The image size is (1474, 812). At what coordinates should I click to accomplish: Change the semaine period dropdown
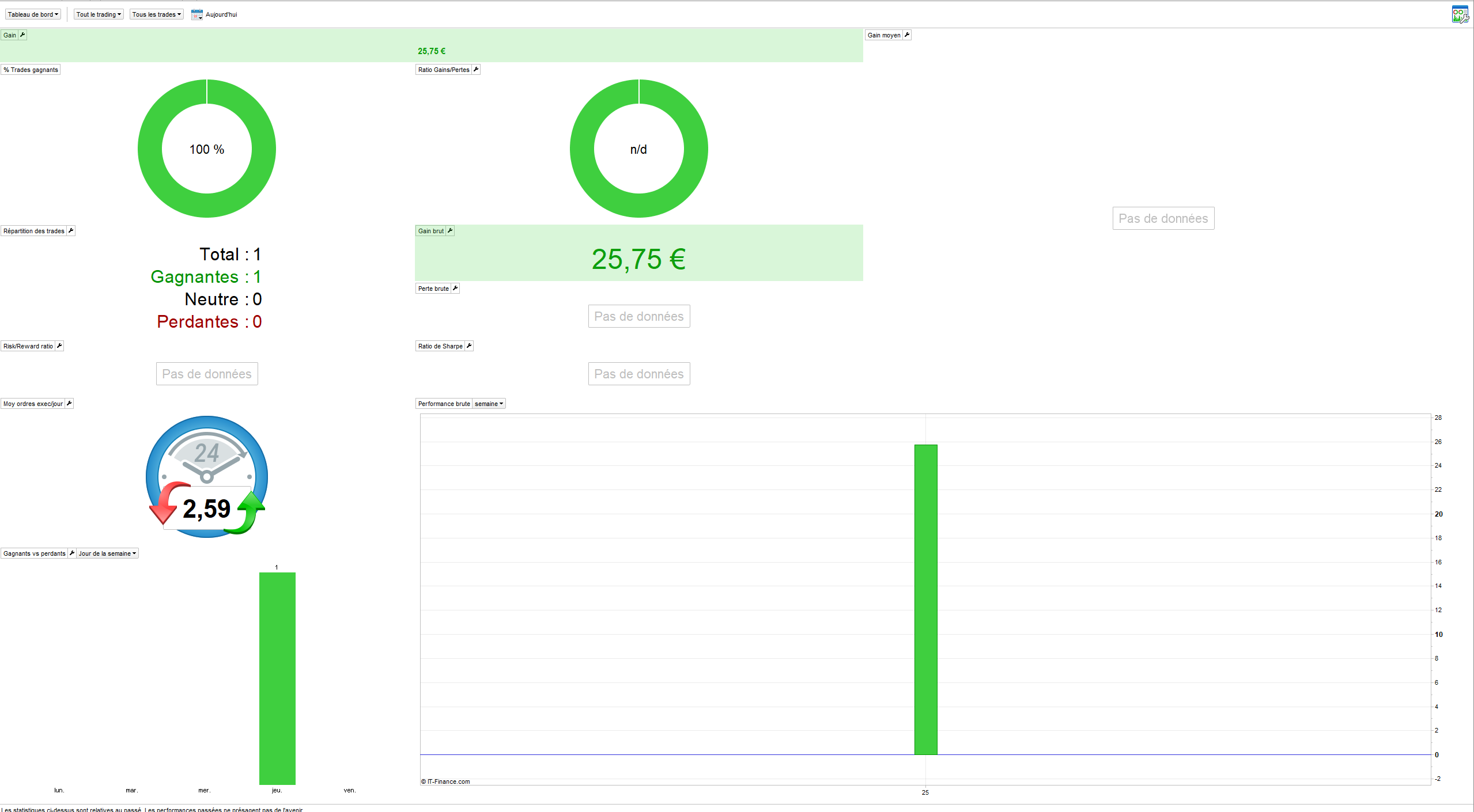click(489, 404)
